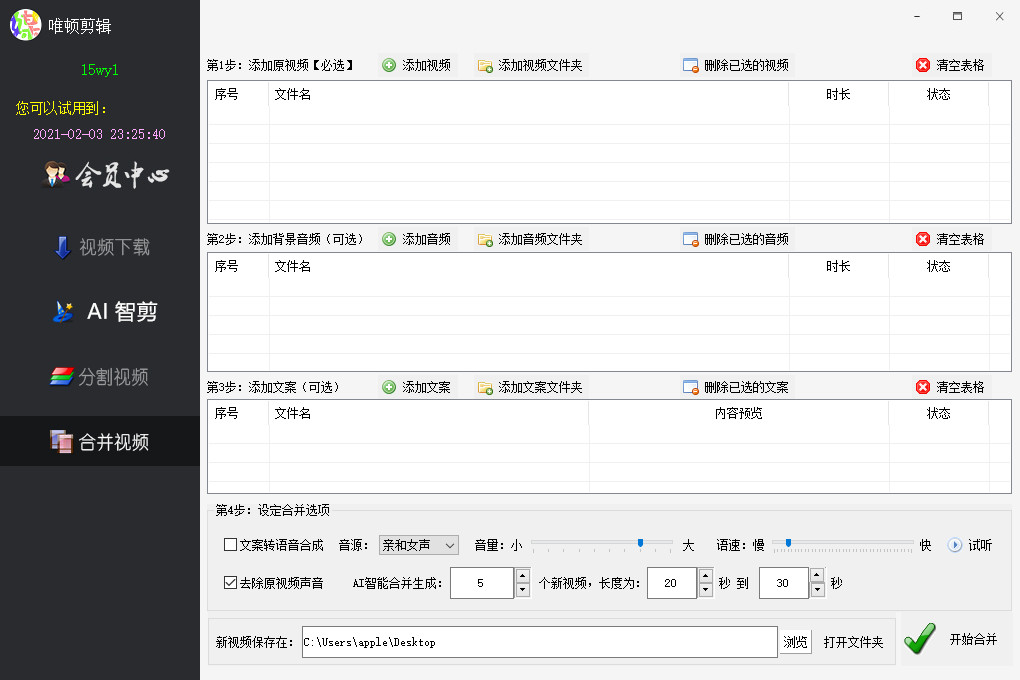Image resolution: width=1020 pixels, height=680 pixels.
Task: Add copy text with 添加文案
Action: [x=418, y=387]
